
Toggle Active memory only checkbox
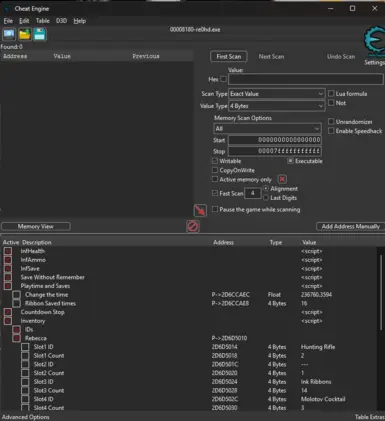point(215,179)
